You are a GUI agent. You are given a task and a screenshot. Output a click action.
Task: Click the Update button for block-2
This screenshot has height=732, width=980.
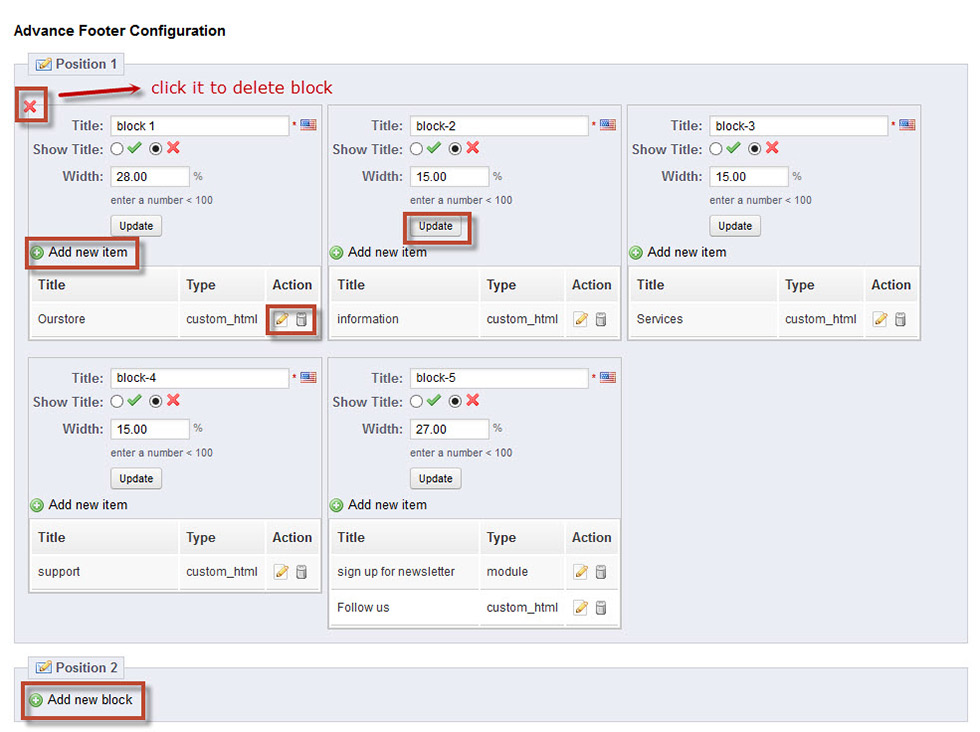[x=436, y=226]
